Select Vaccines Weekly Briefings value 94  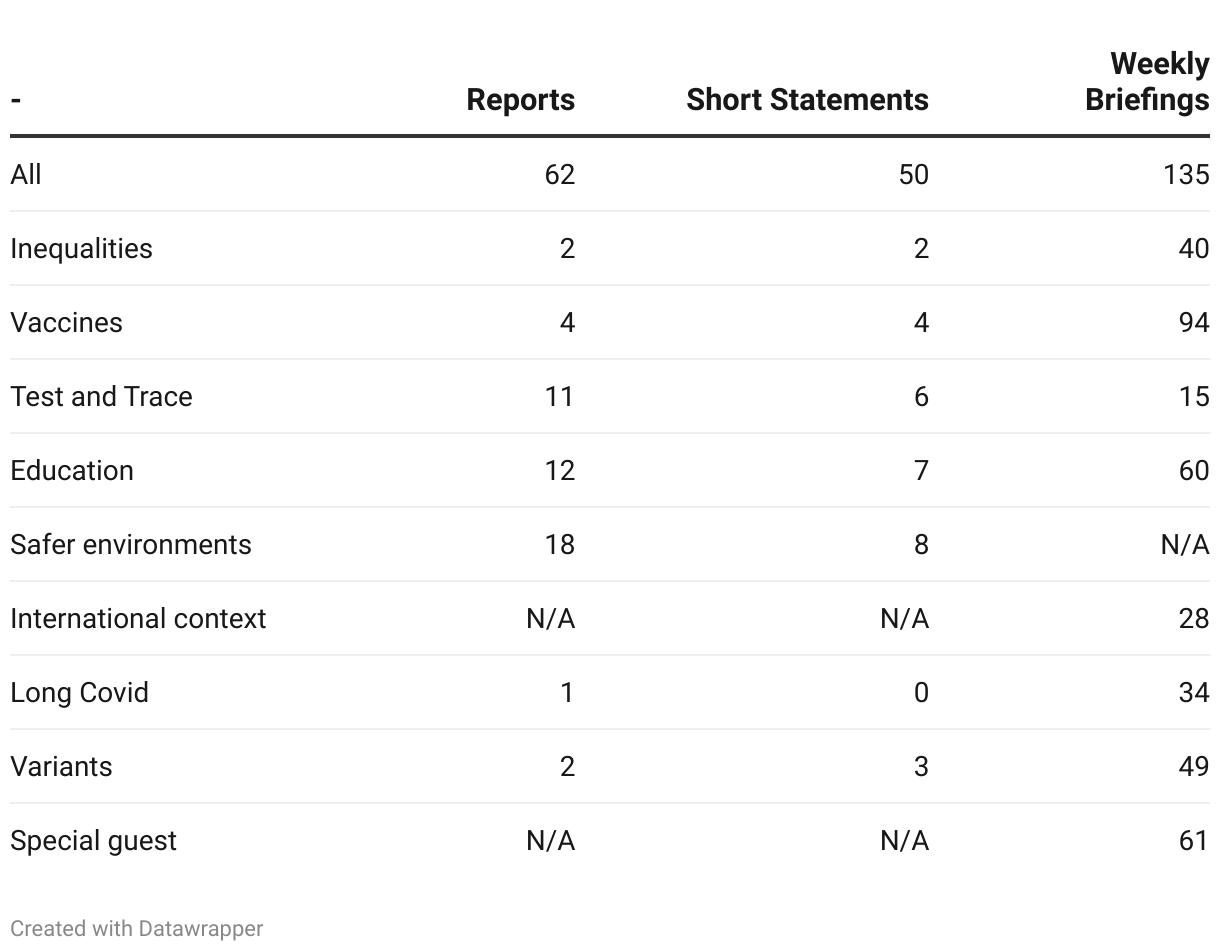coord(1194,323)
